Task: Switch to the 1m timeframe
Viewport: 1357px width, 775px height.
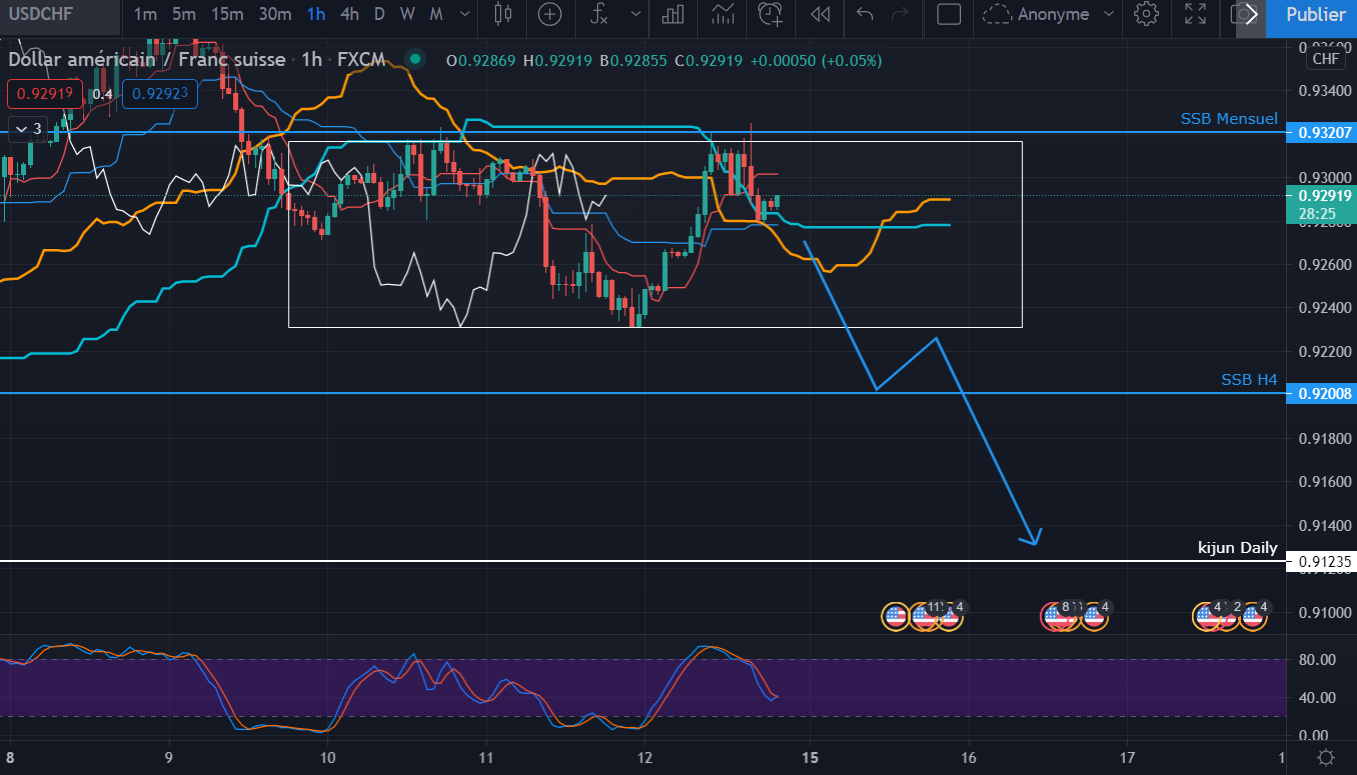Action: (145, 15)
